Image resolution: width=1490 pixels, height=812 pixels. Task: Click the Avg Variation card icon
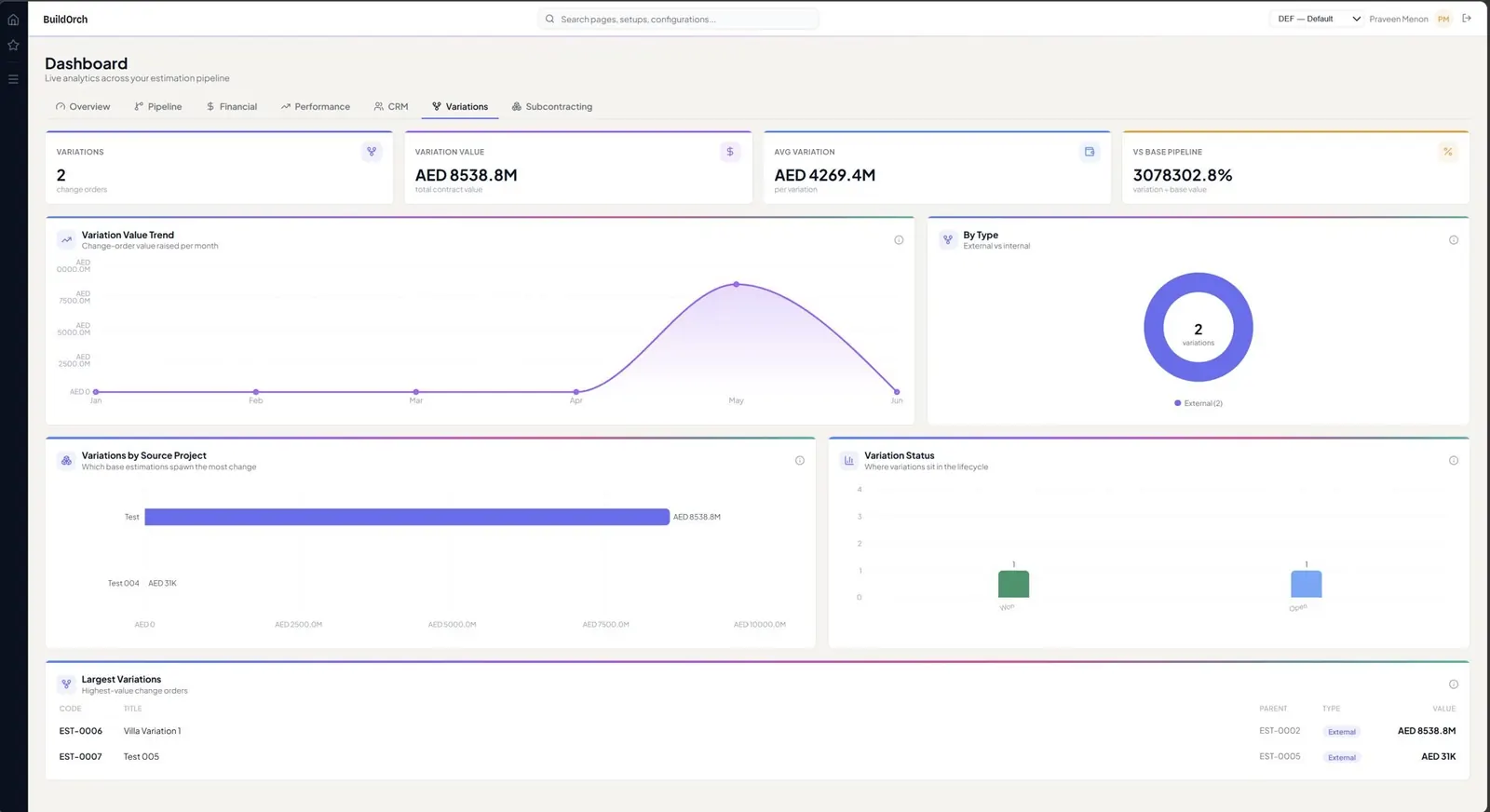click(x=1090, y=152)
